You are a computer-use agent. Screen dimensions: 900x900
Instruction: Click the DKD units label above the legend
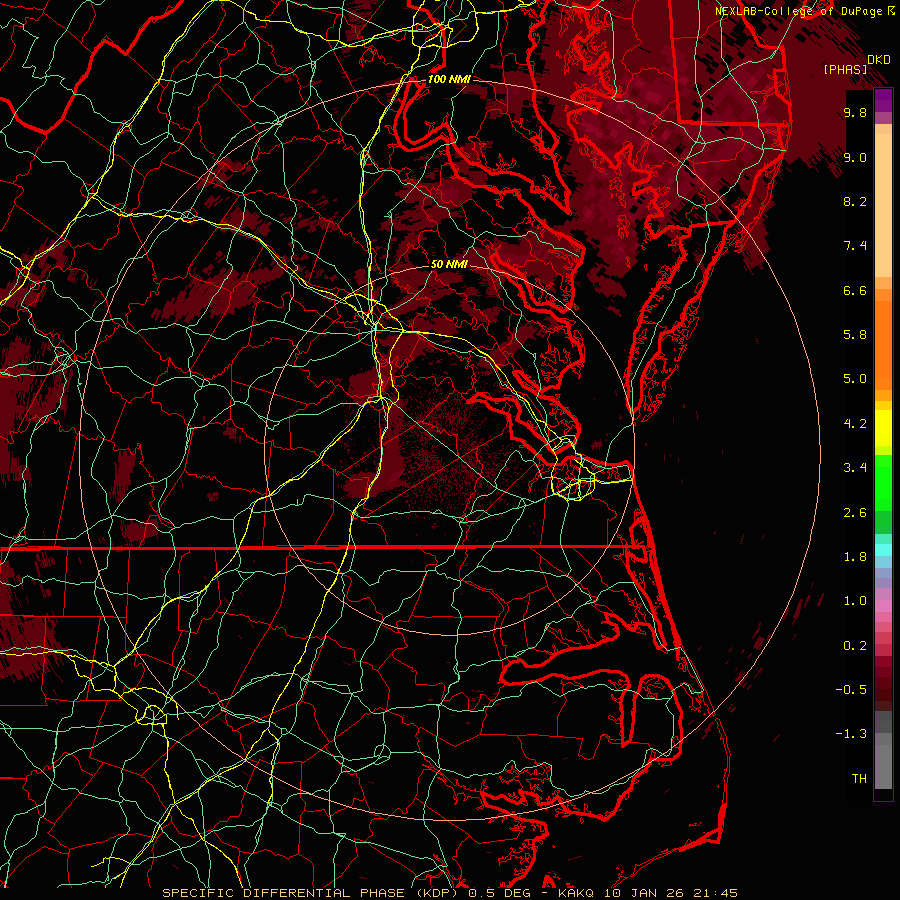879,60
